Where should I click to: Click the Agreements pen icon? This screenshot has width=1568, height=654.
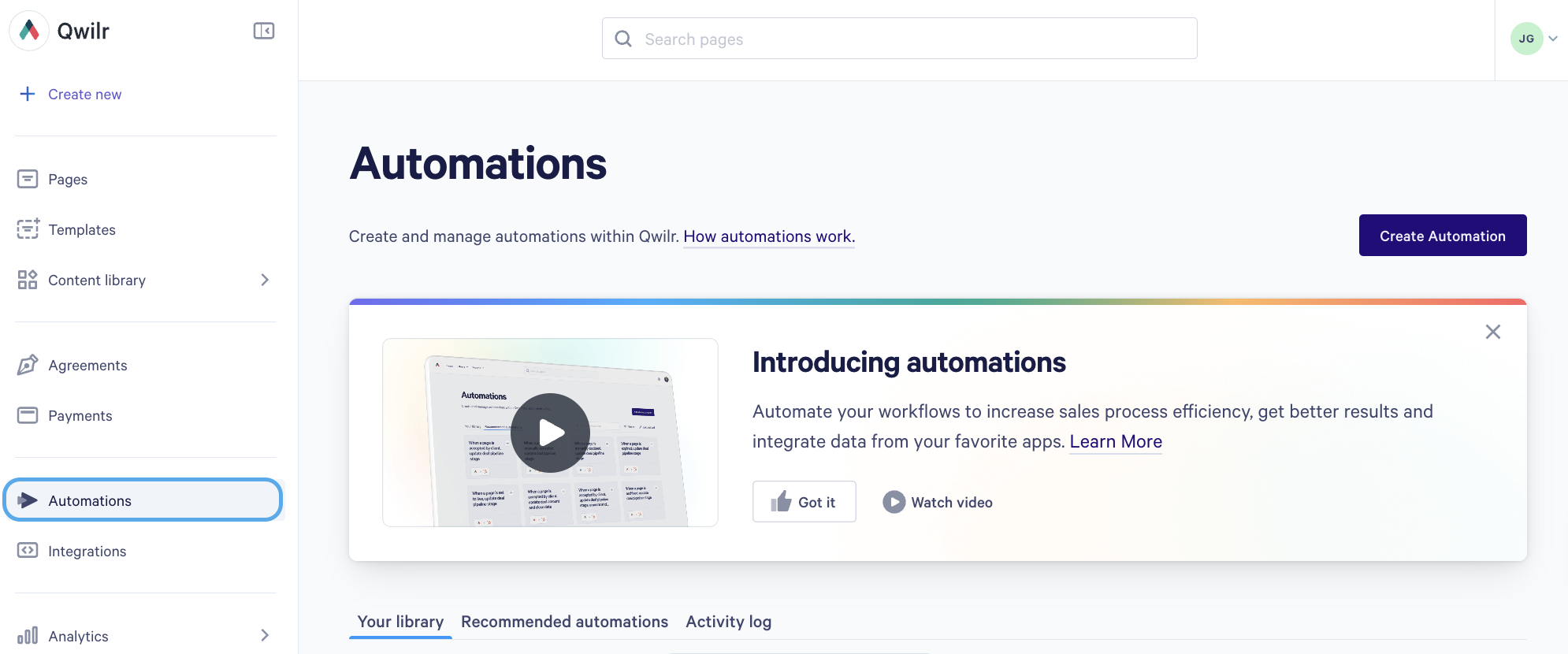click(28, 365)
